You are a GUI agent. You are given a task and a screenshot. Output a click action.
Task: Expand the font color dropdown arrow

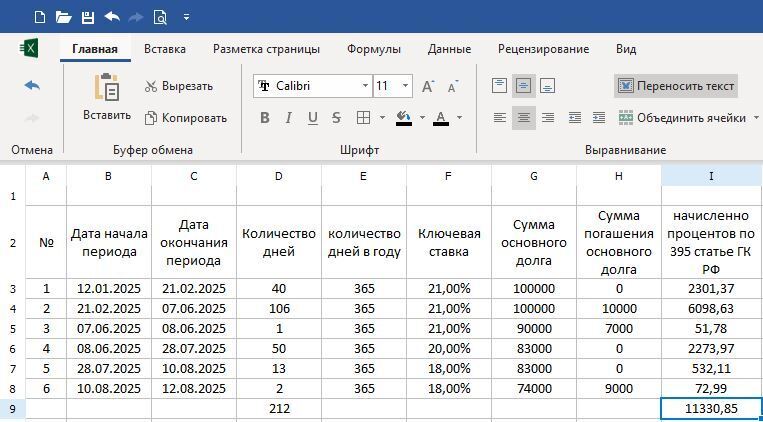[459, 118]
